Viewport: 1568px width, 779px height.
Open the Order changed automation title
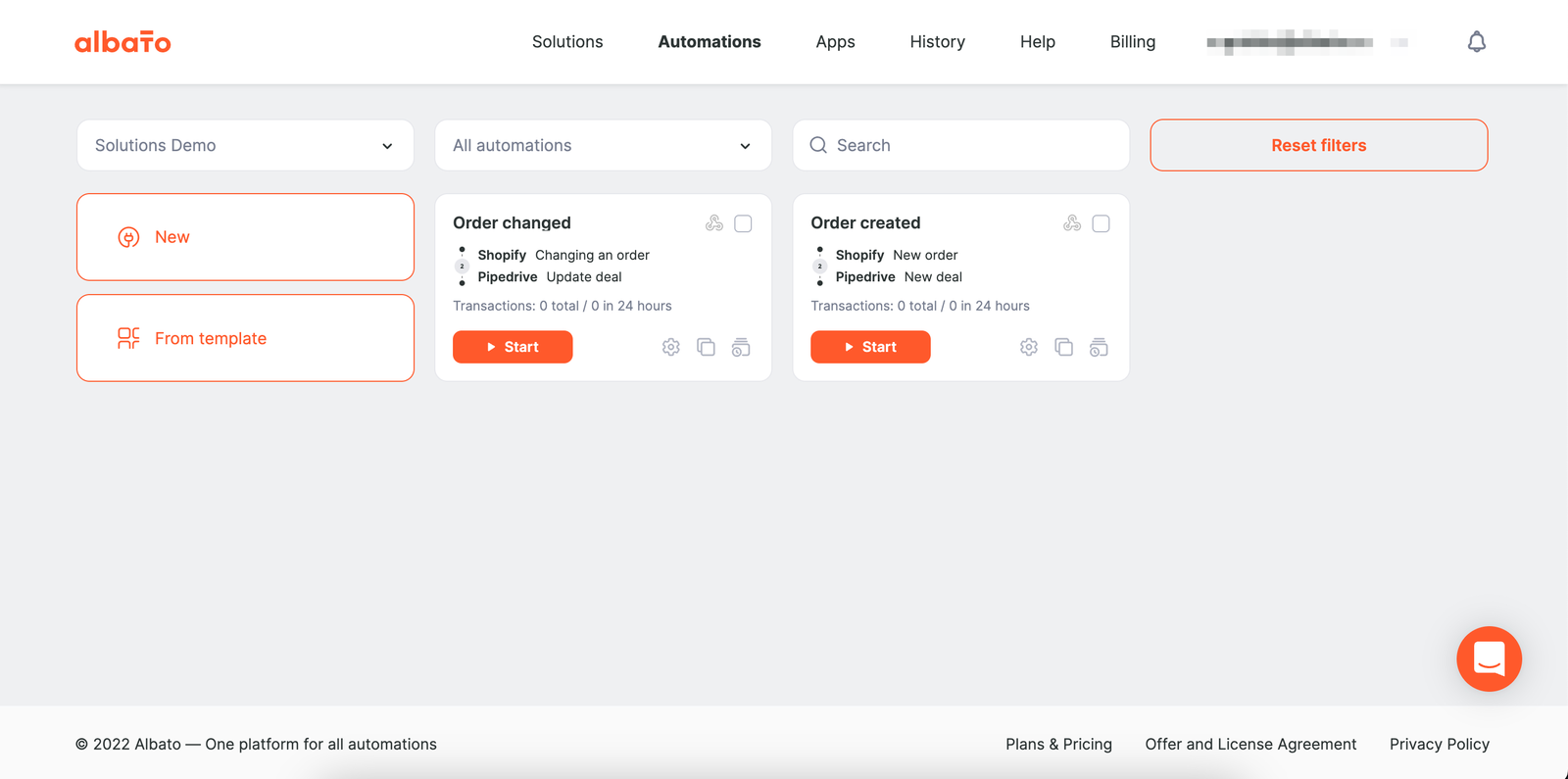click(x=512, y=222)
